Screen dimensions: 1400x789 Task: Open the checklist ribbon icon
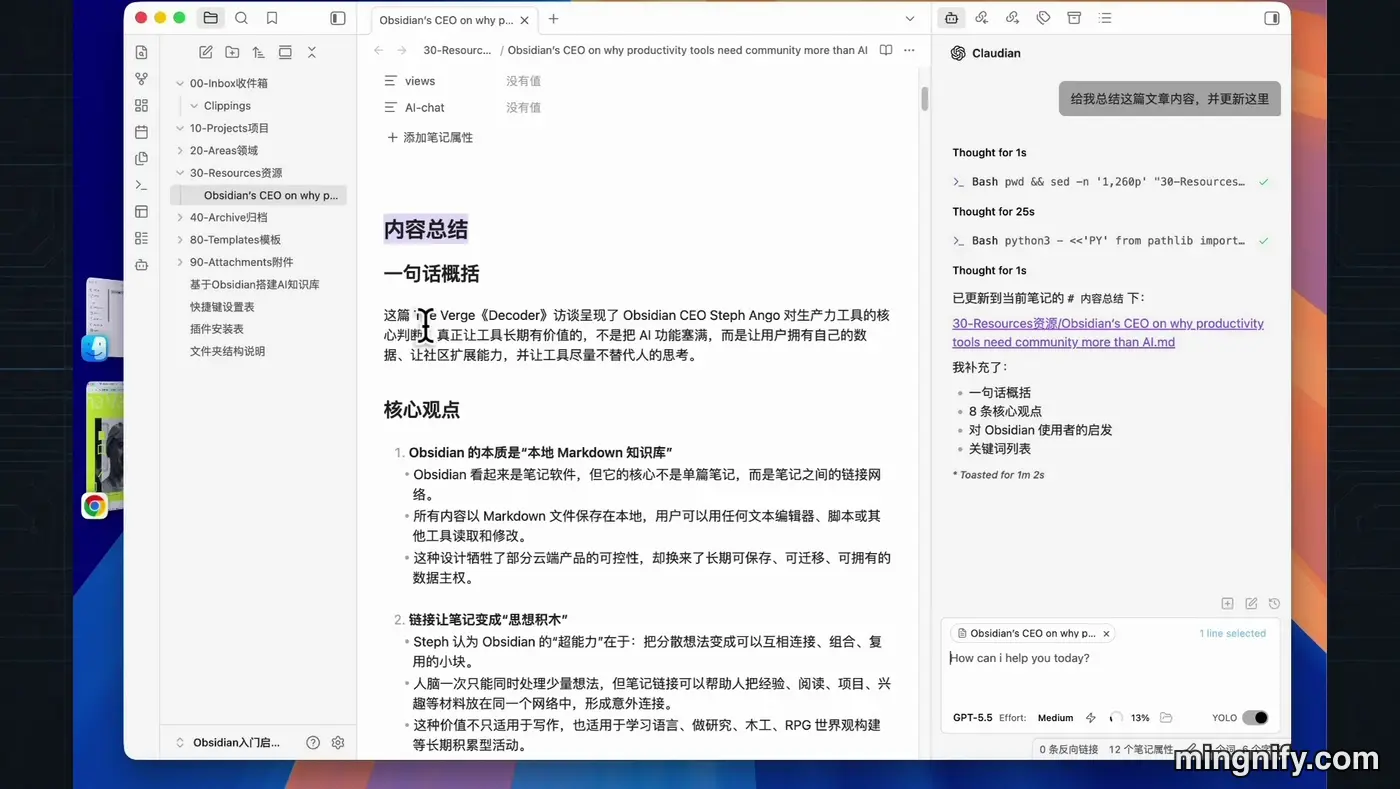tap(141, 238)
